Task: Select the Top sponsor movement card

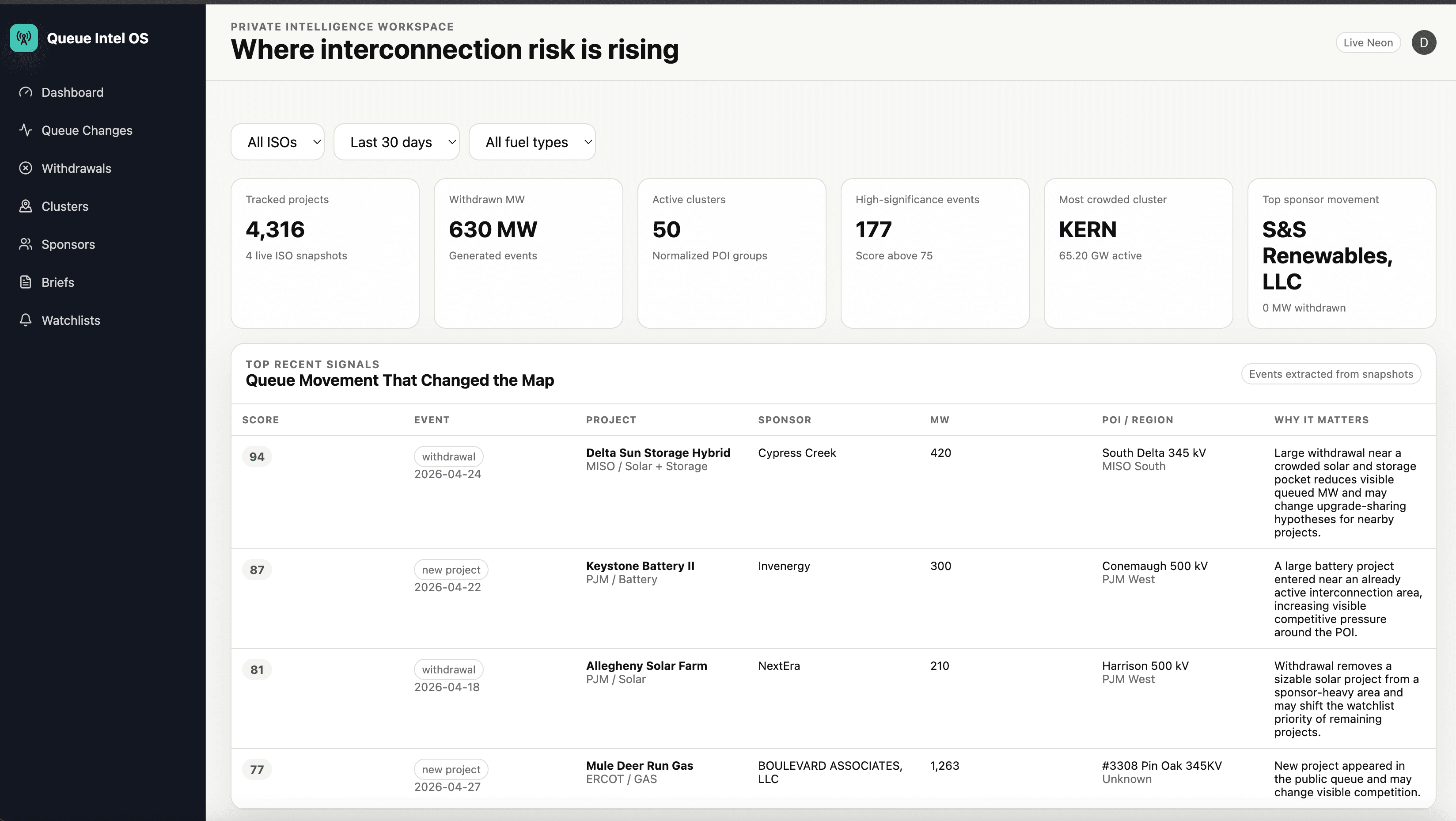Action: coord(1342,253)
